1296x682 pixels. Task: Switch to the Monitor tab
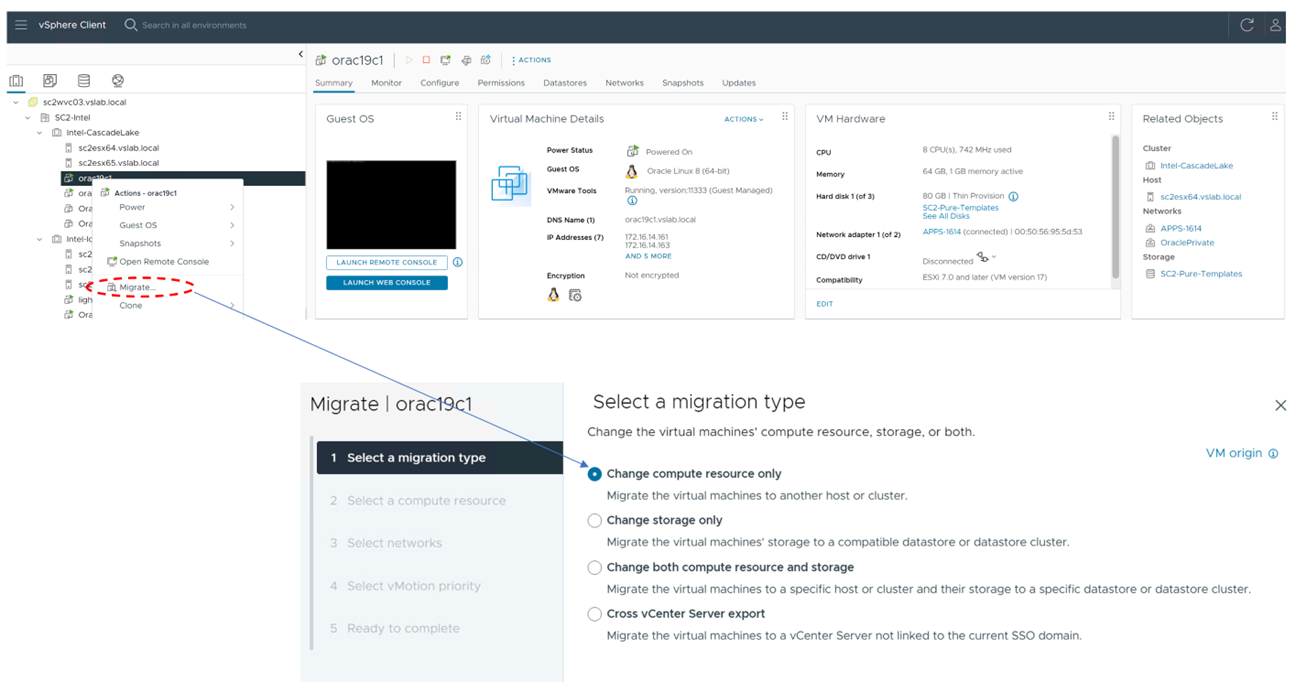click(386, 83)
